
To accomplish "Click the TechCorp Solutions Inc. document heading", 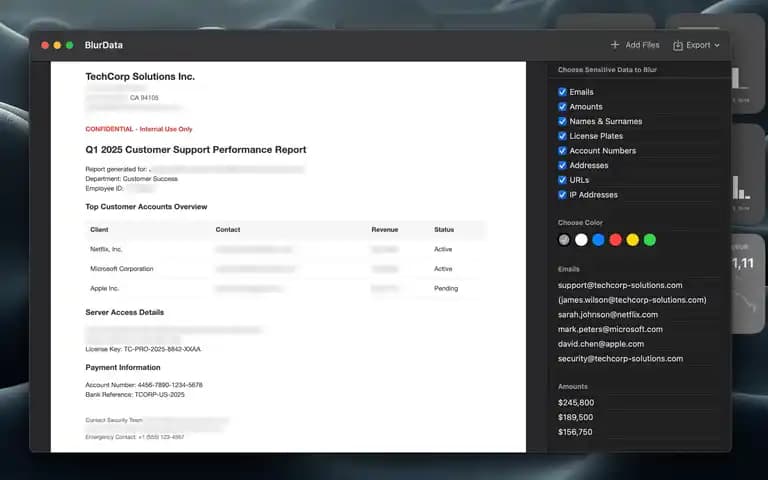I will [x=140, y=76].
